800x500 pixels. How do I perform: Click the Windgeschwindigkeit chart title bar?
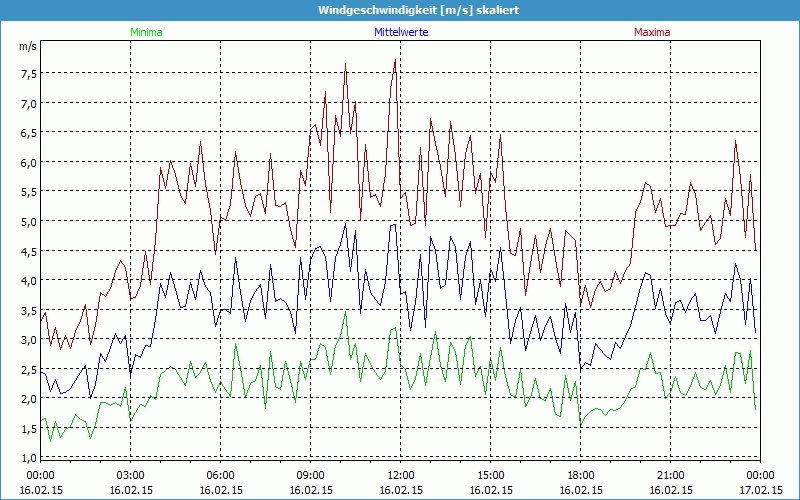[x=400, y=10]
